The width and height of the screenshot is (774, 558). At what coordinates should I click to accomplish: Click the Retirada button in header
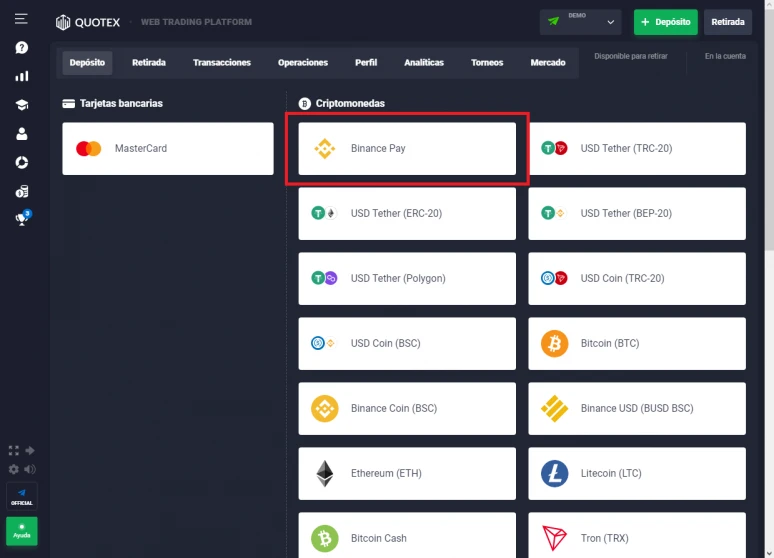(x=728, y=22)
